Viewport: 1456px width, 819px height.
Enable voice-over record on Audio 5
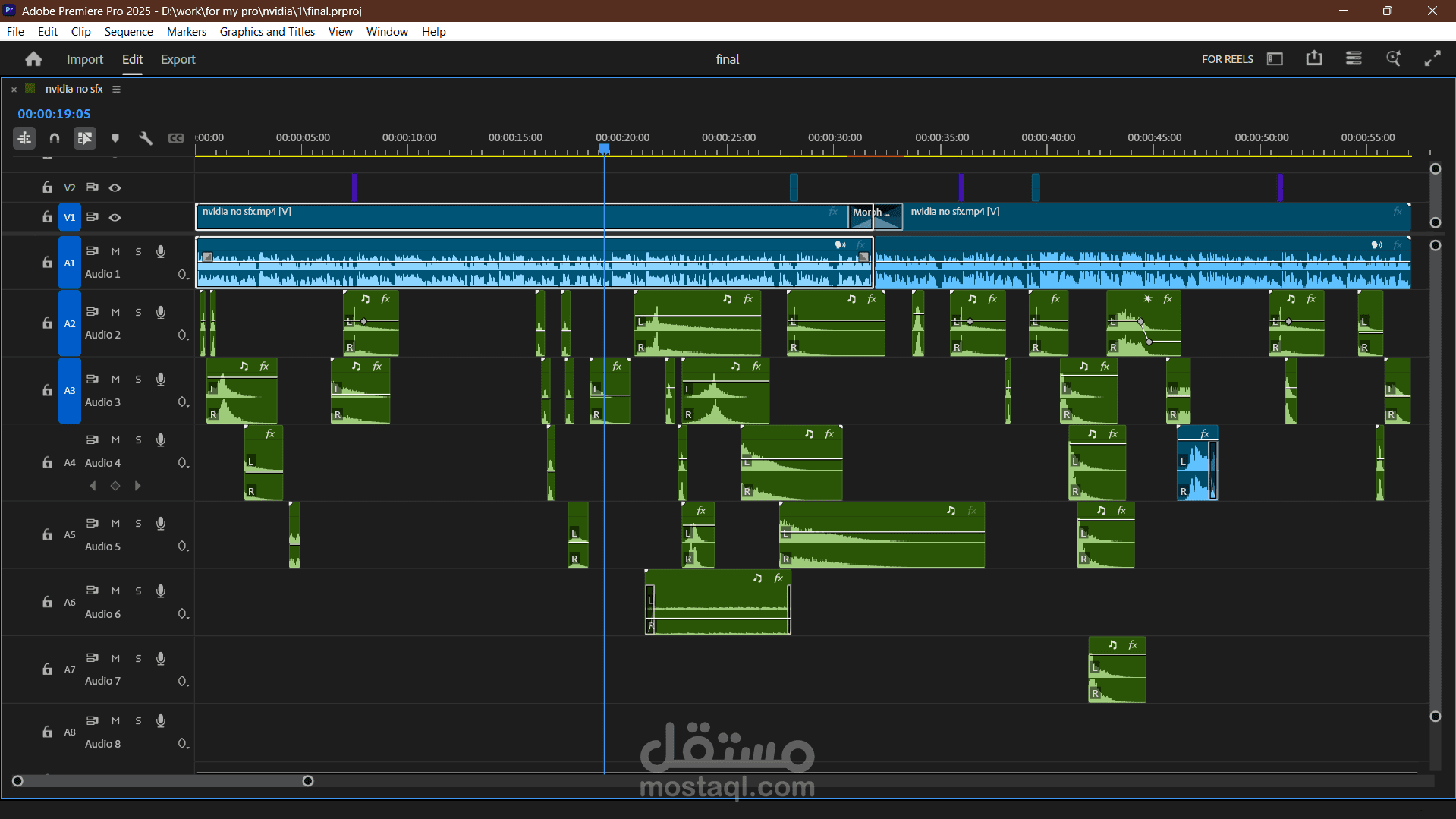[161, 523]
